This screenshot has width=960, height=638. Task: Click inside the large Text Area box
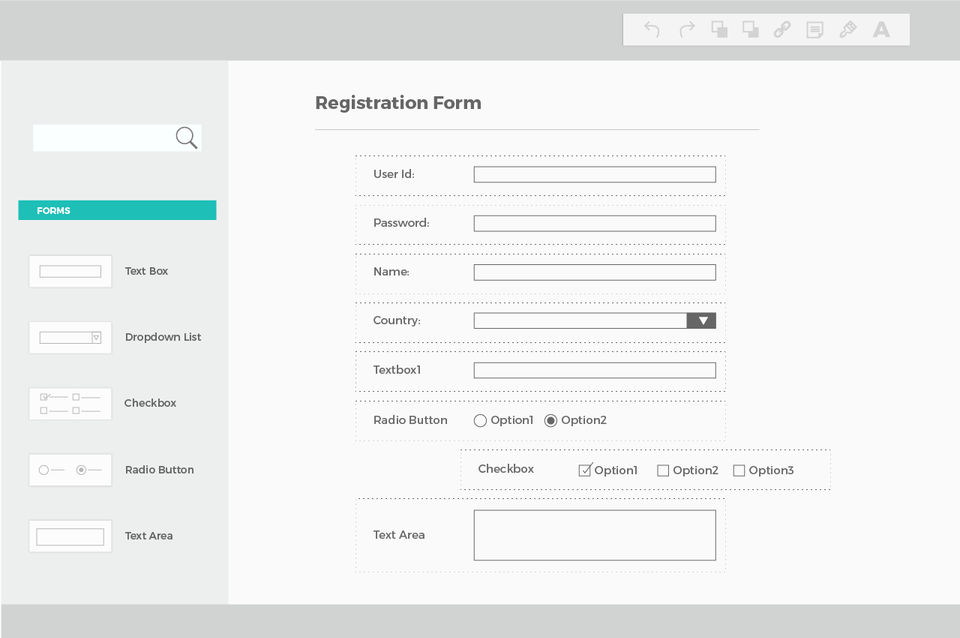(x=594, y=535)
